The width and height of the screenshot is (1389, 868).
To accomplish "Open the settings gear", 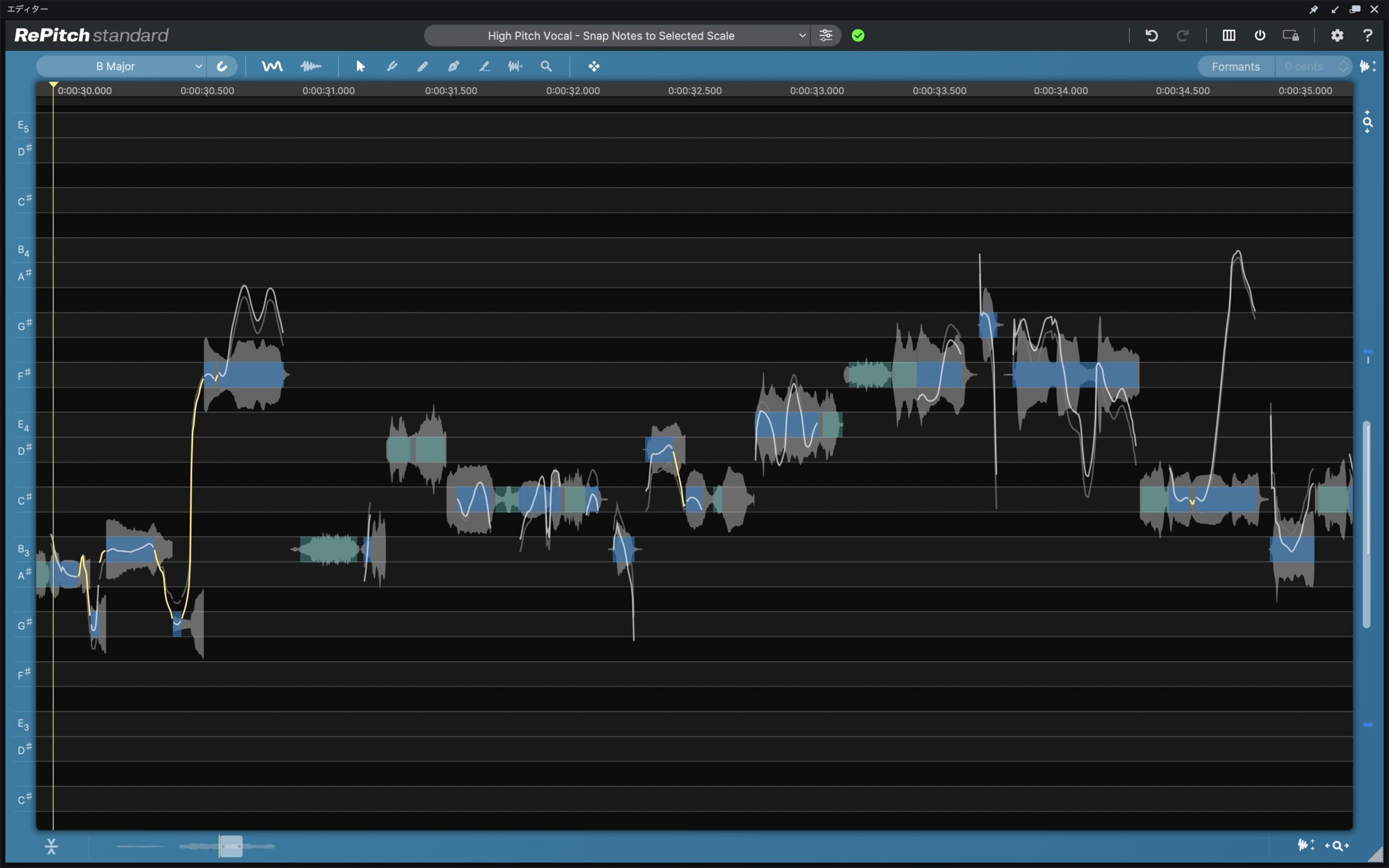I will coord(1337,36).
